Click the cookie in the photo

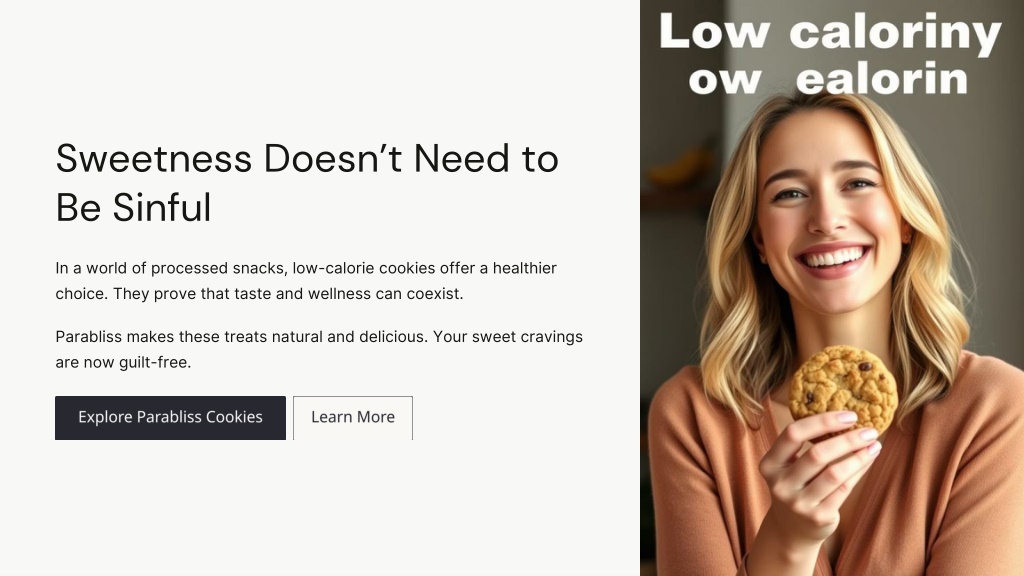click(x=843, y=386)
